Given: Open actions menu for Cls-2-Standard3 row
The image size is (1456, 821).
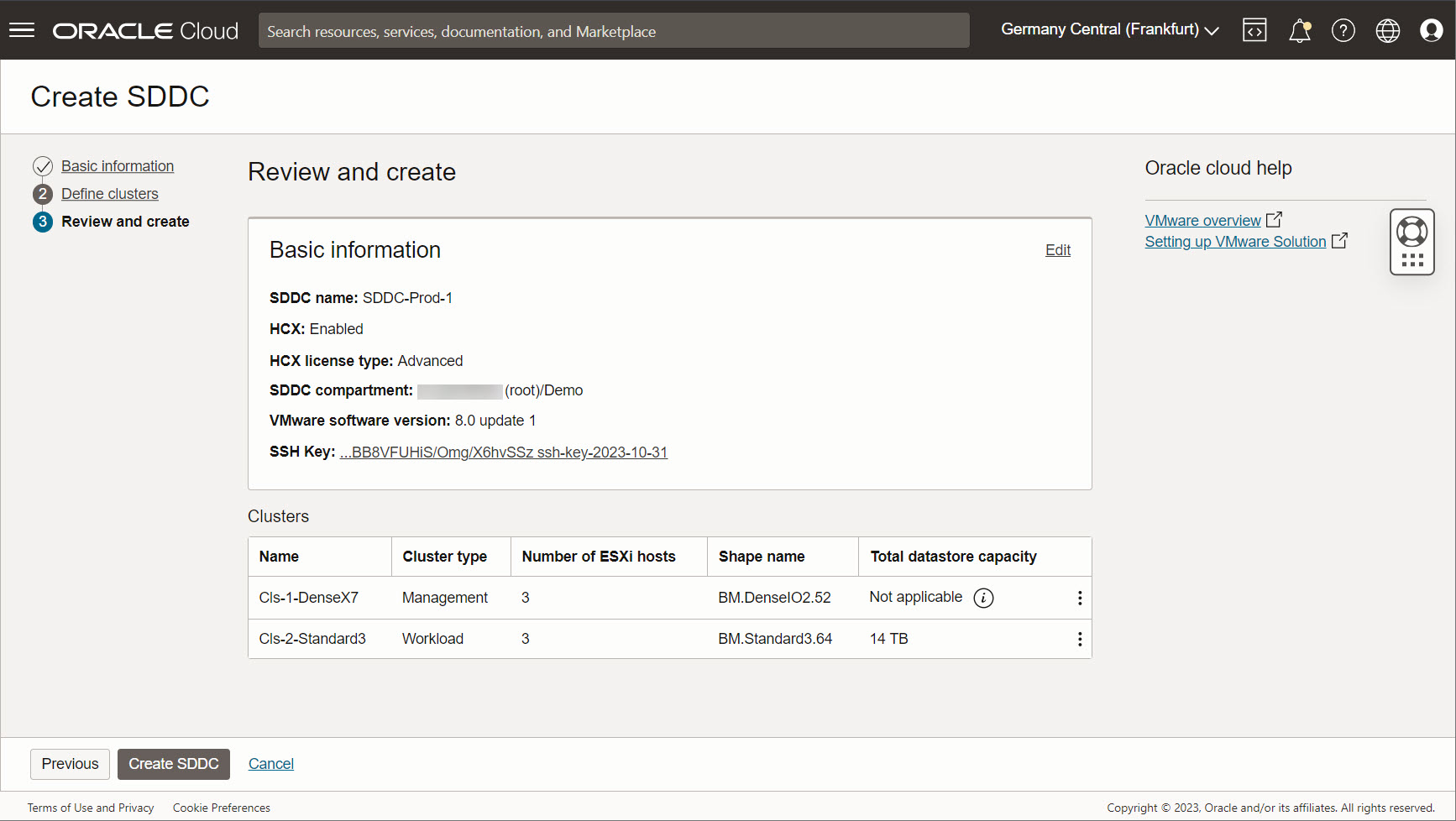Looking at the screenshot, I should pyautogui.click(x=1080, y=639).
